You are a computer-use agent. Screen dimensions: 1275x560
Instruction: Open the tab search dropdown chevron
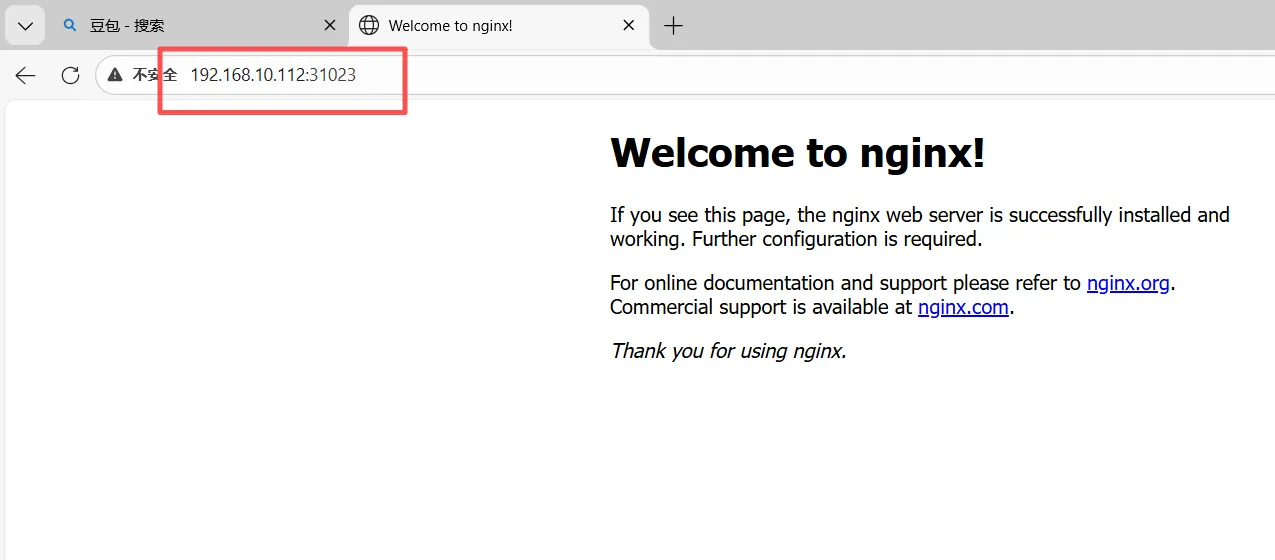pos(25,26)
